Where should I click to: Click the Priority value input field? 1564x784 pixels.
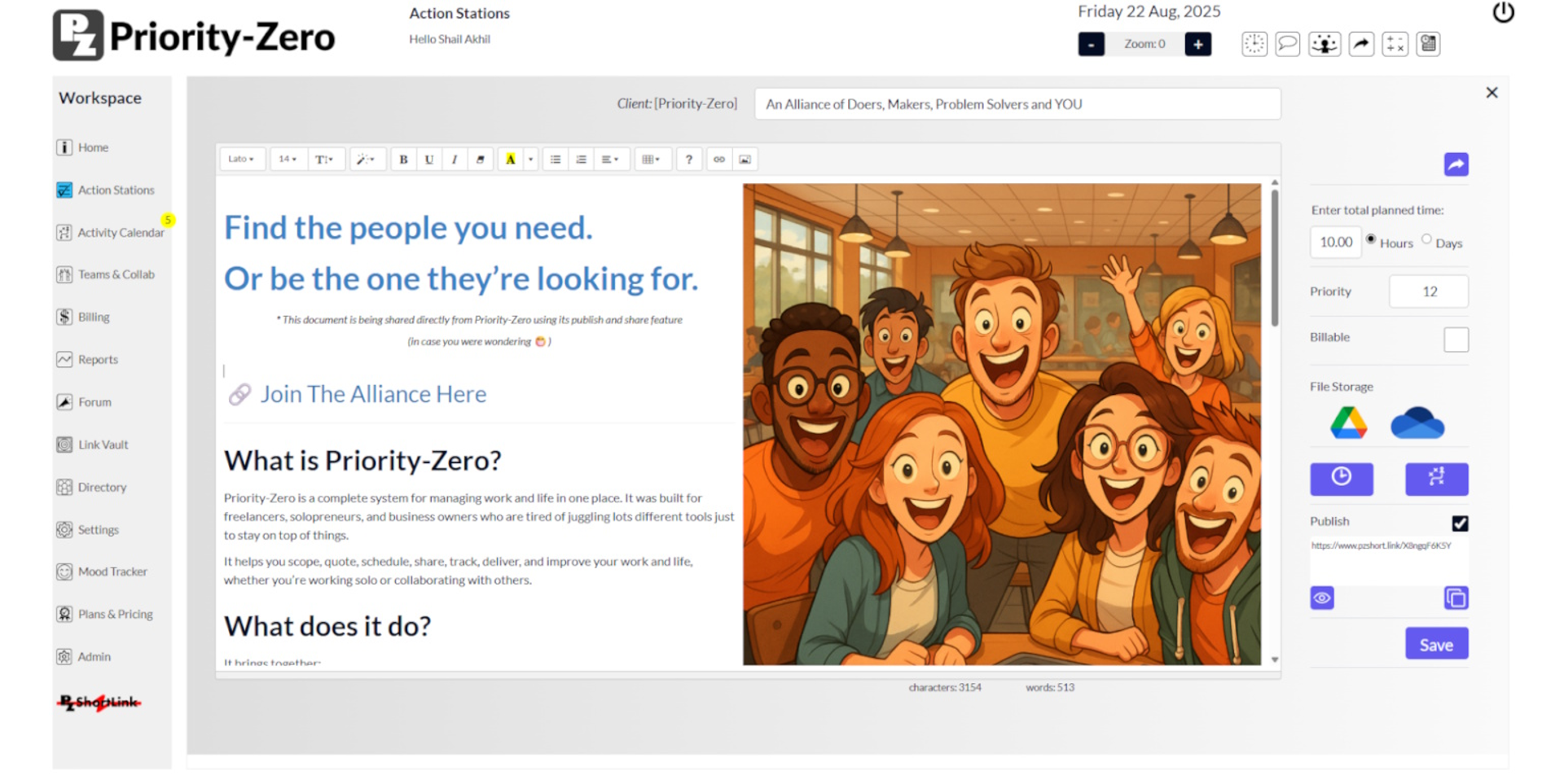(1428, 291)
